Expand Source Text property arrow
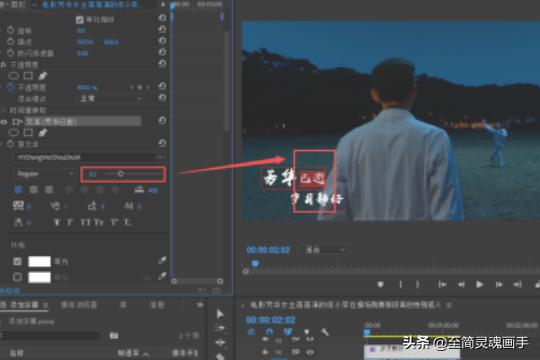The image size is (540, 360). coord(1,144)
